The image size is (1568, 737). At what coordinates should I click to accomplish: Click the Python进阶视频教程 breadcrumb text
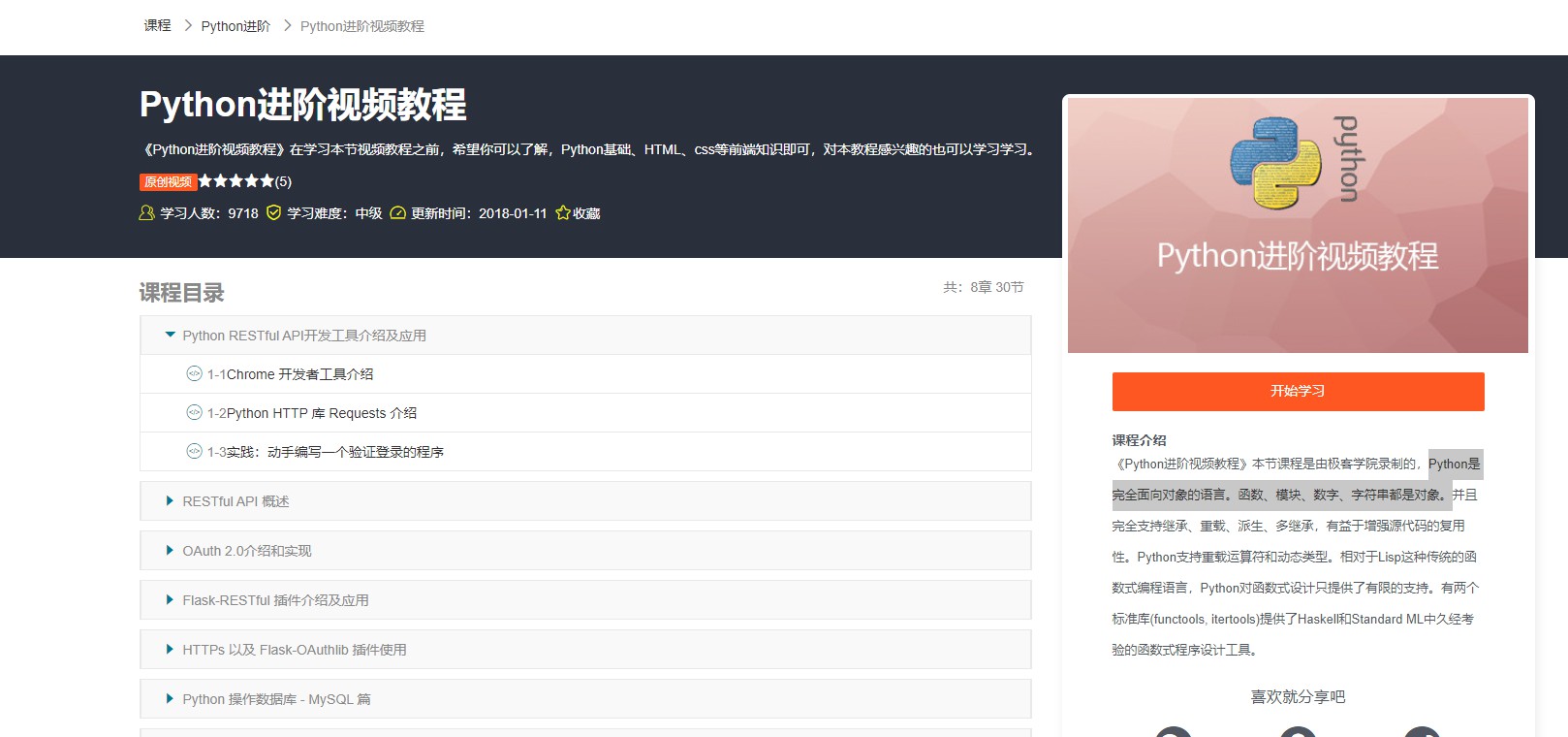pyautogui.click(x=362, y=26)
